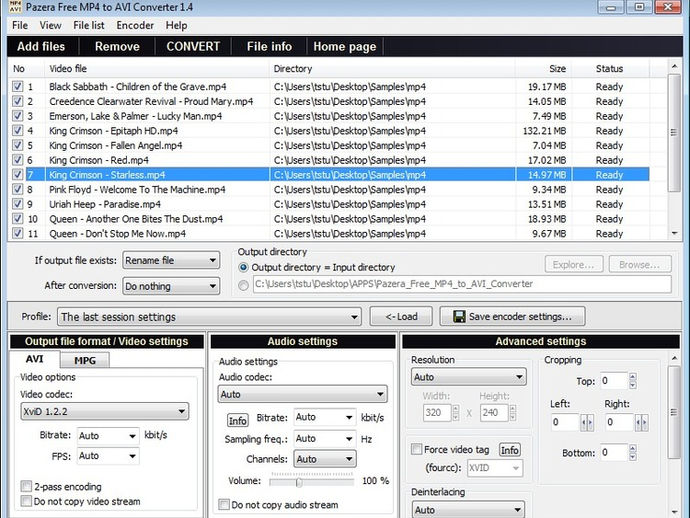Select the custom output directory radio button
690x518 pixels.
point(243,285)
